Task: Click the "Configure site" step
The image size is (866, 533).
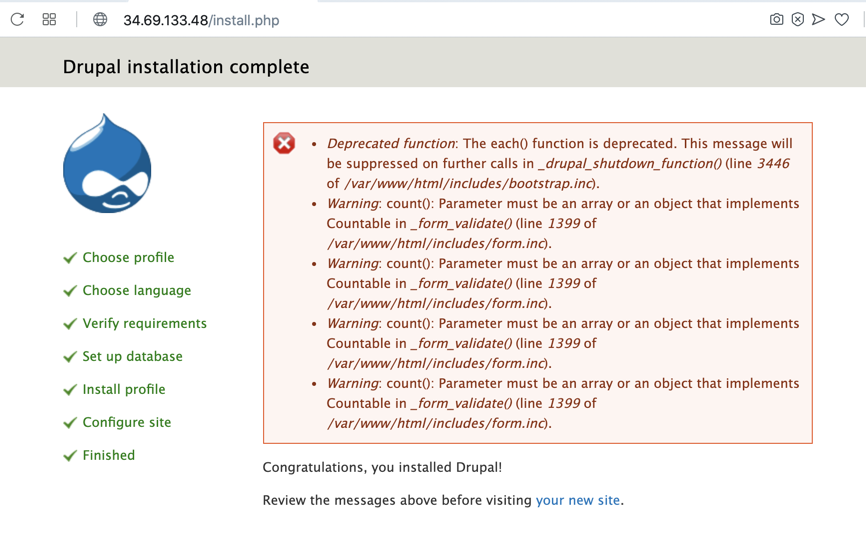Action: pyautogui.click(x=127, y=422)
